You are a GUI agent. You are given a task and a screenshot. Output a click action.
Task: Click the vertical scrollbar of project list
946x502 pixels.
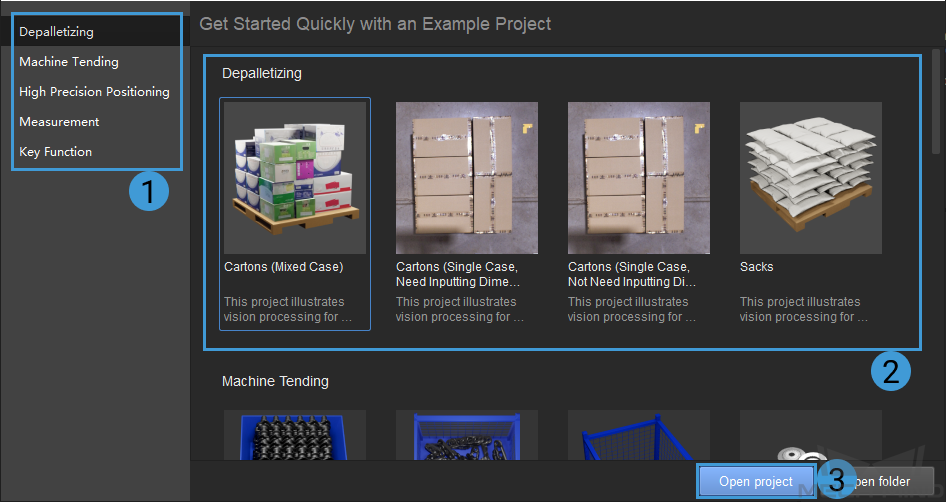coord(936,103)
